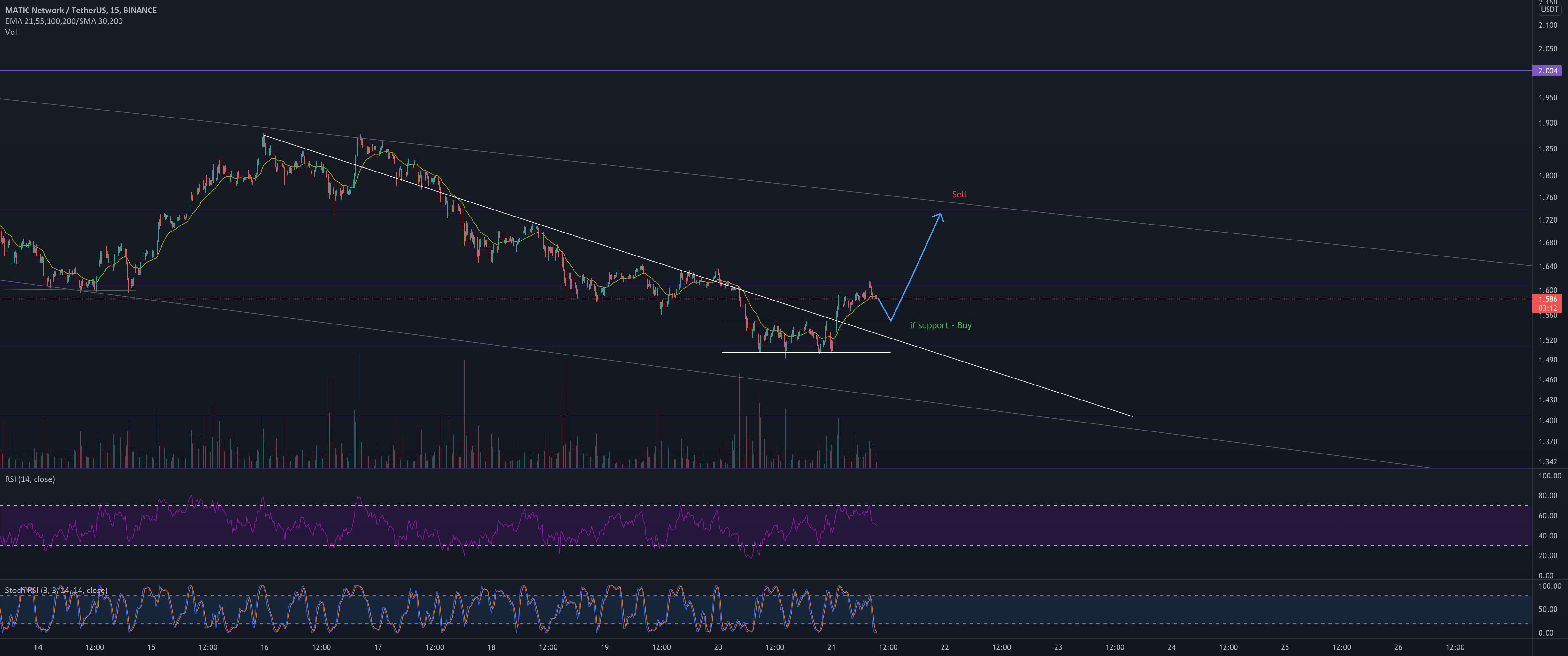This screenshot has height=656, width=1568.
Task: Click the MATIC Network / TetherUS symbol title
Action: (x=80, y=10)
